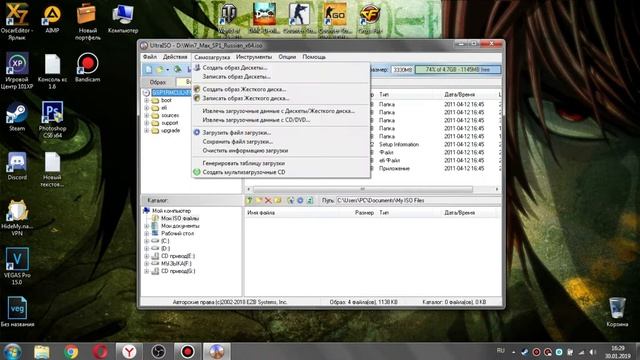
Task: Click the capacity bar showing 74% of 4.7GB
Action: [458, 70]
